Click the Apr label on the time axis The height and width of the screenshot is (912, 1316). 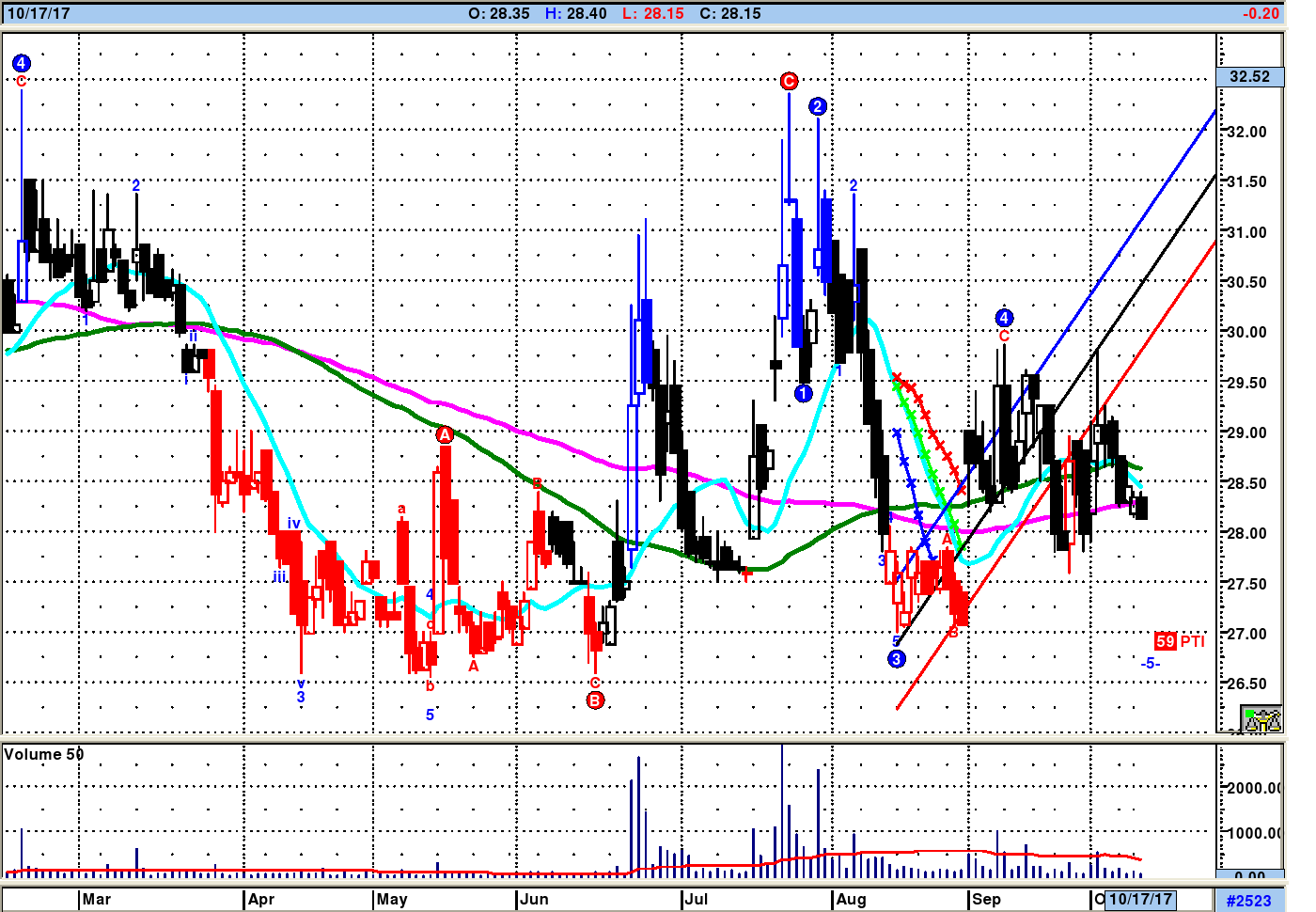click(x=261, y=899)
